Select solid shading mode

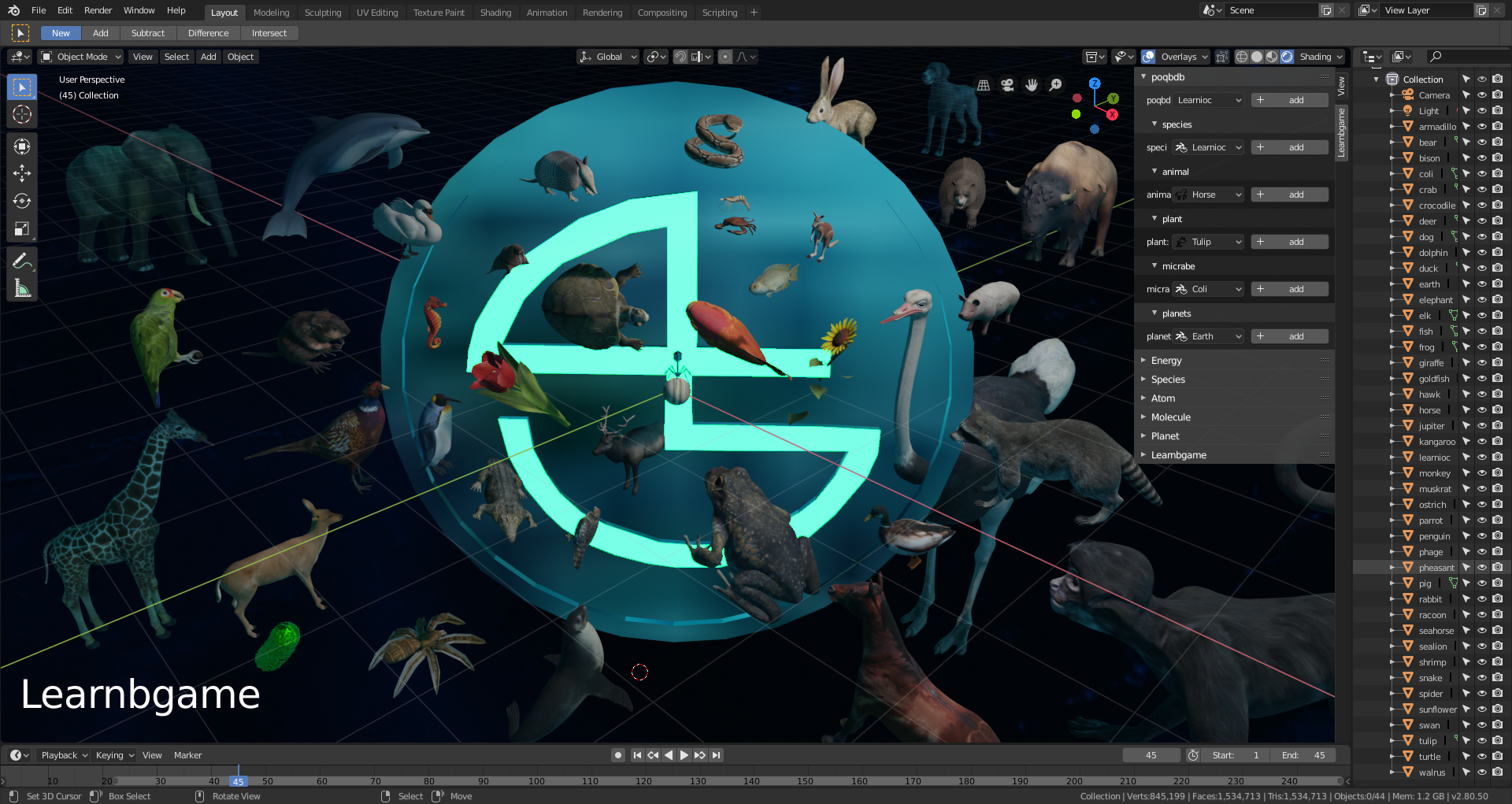(x=1257, y=57)
